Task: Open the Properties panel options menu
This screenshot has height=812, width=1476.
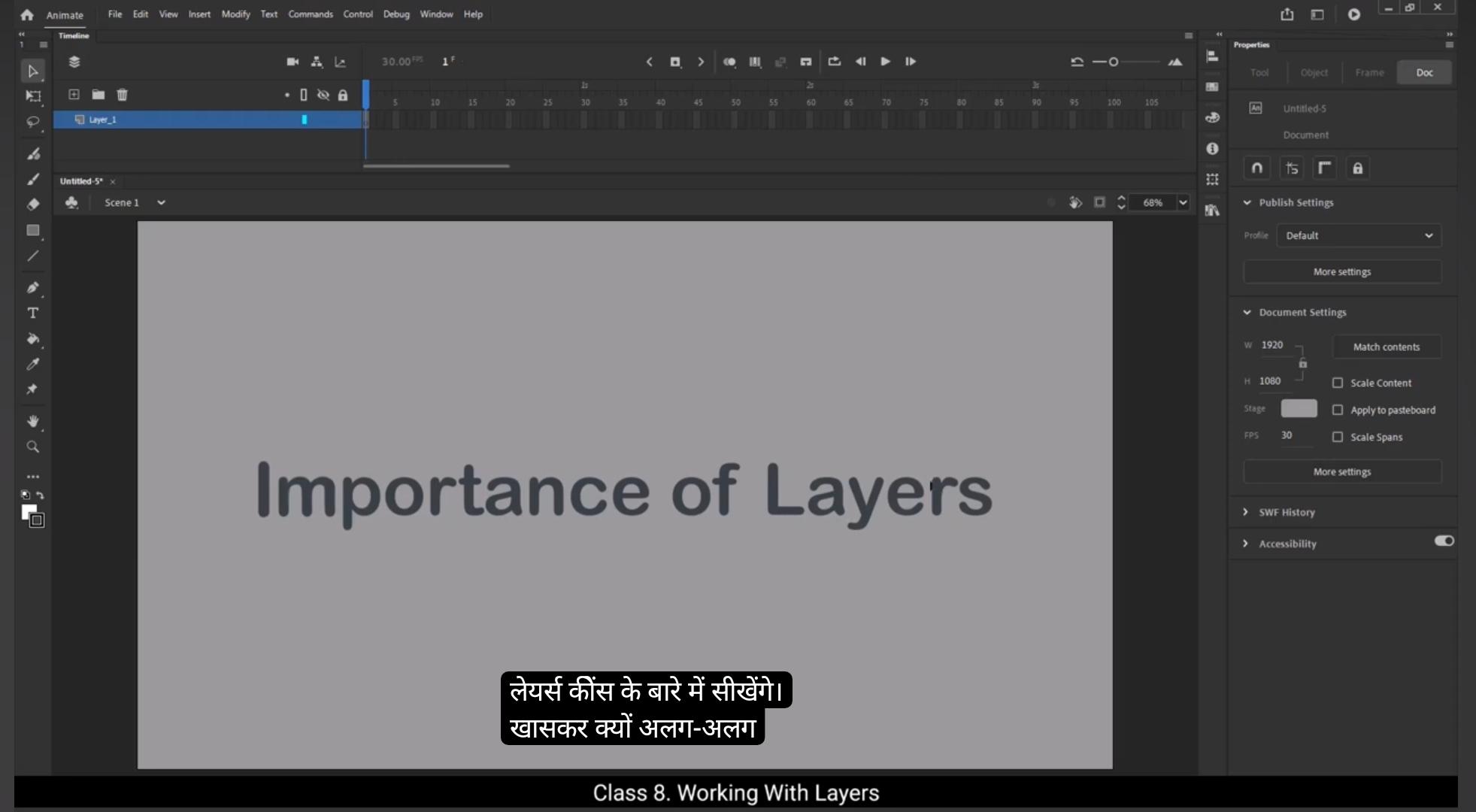Action: coord(1449,45)
